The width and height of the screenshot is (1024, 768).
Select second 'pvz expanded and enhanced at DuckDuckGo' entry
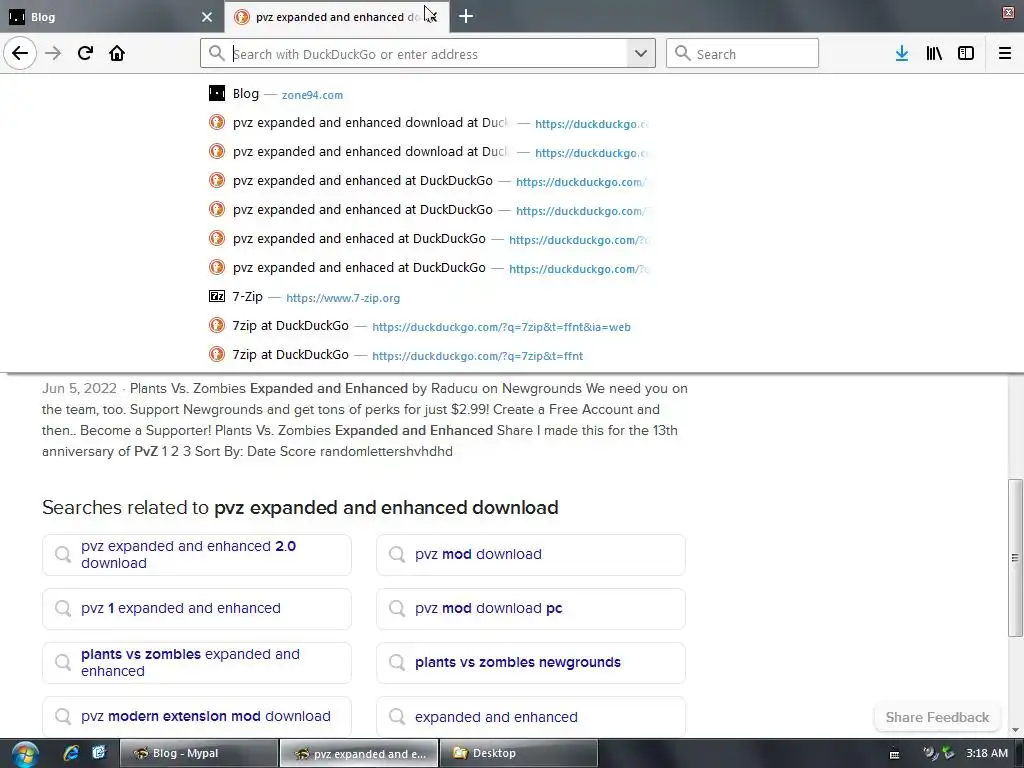tap(428, 210)
